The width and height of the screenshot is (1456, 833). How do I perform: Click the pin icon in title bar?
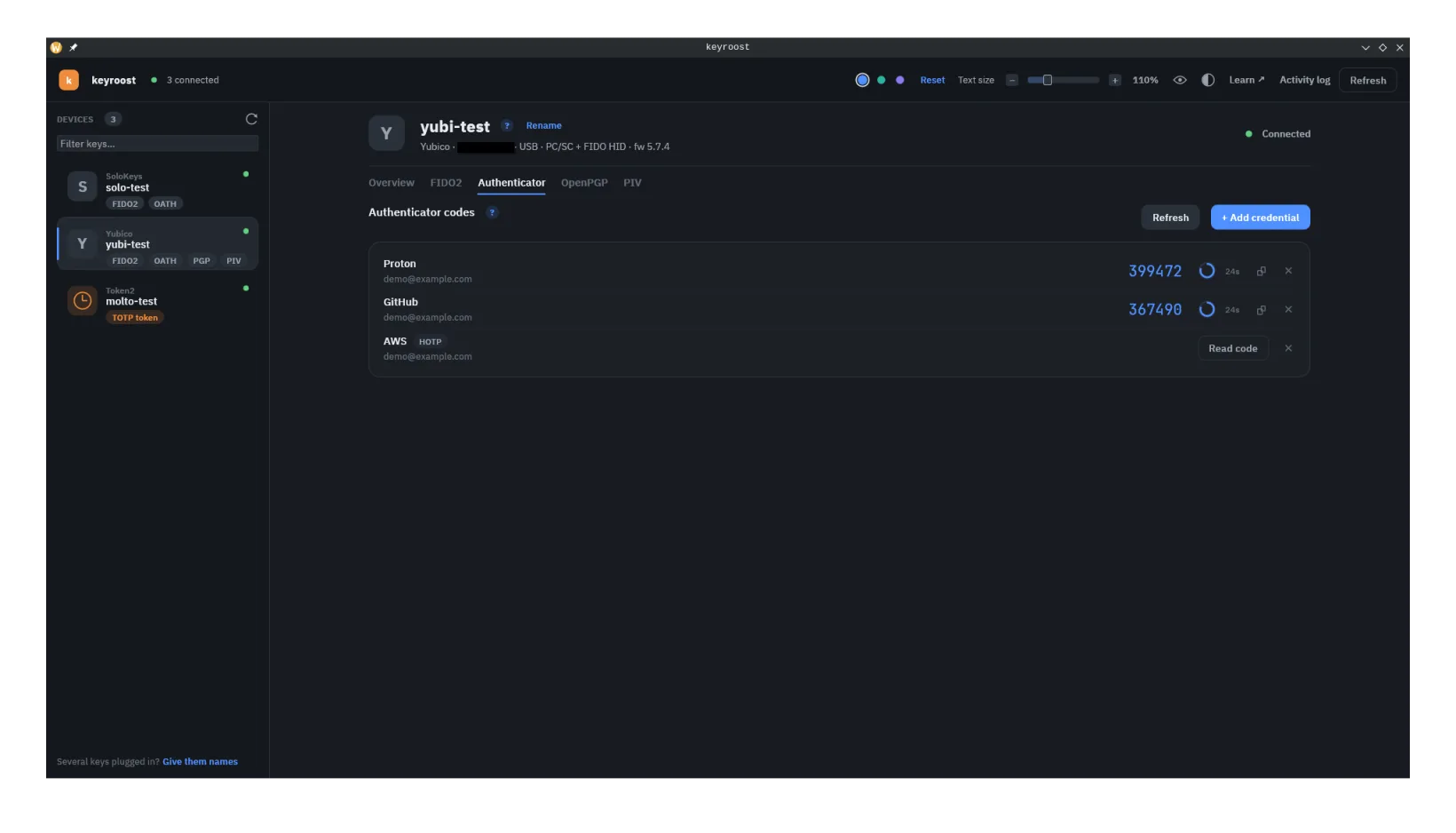(x=74, y=47)
